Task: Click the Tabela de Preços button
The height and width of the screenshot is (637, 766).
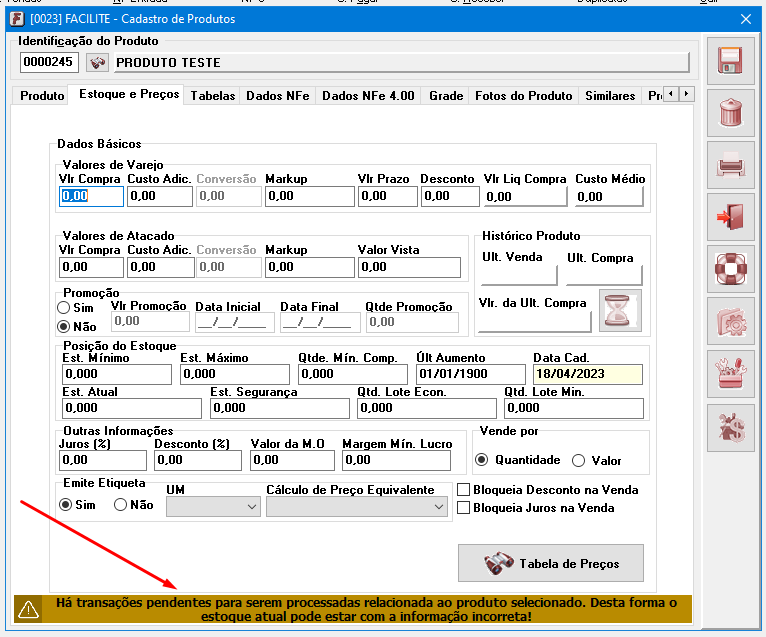Action: coord(551,563)
